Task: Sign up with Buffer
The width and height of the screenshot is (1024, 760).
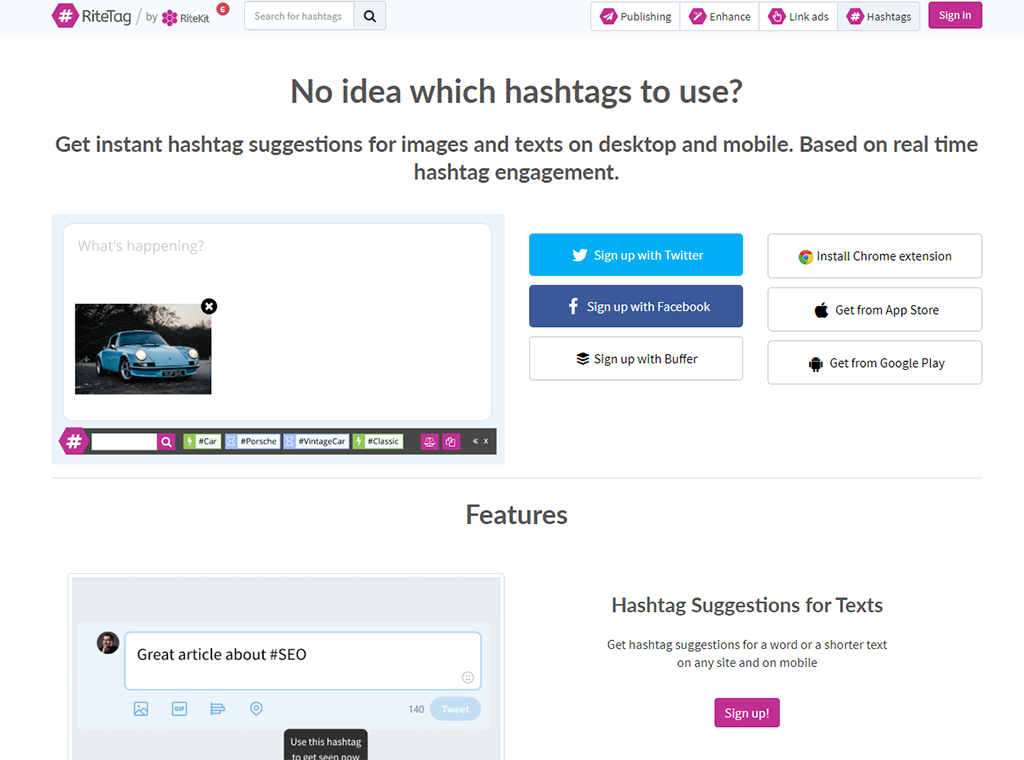Action: click(x=635, y=358)
